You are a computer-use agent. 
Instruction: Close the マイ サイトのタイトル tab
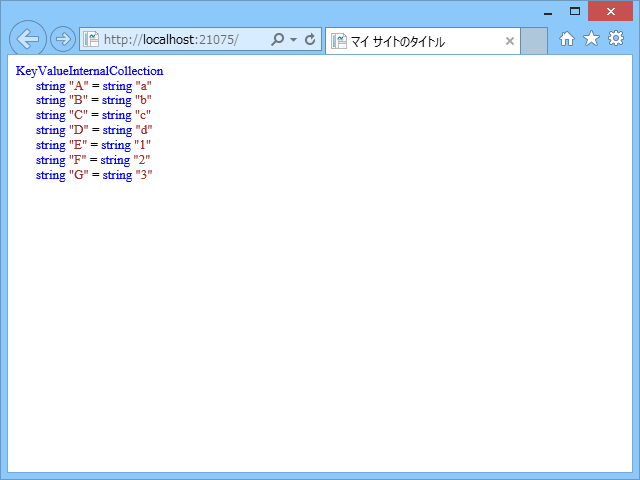(x=509, y=41)
